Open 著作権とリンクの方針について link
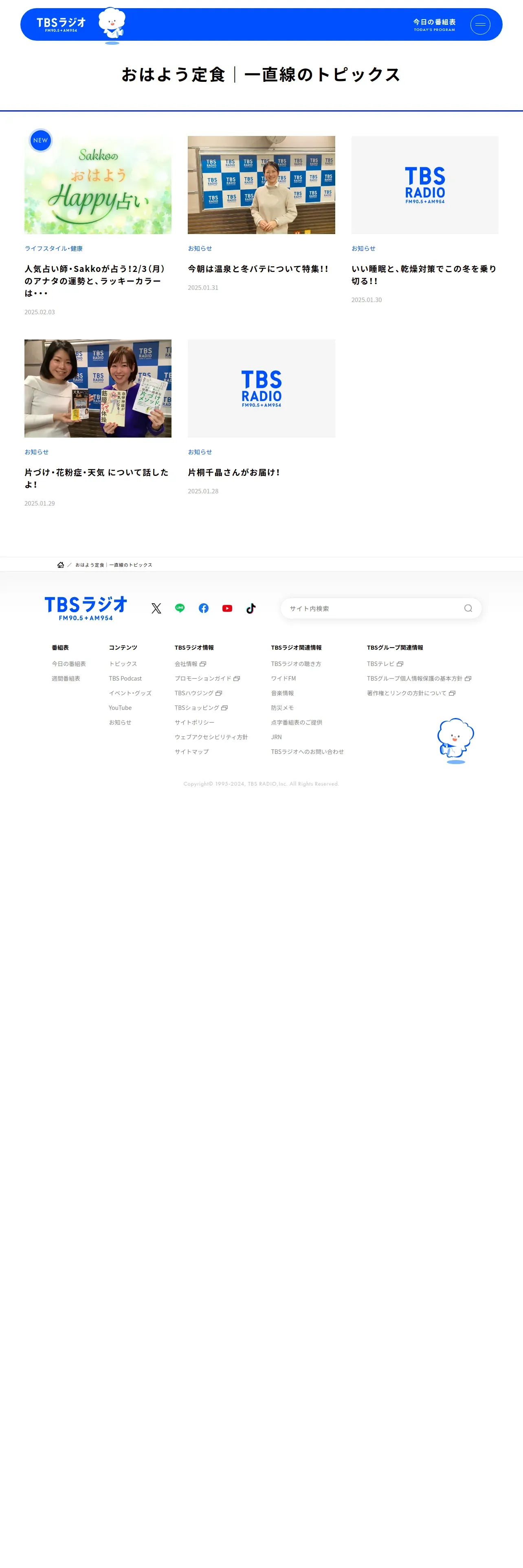The height and width of the screenshot is (1568, 523). 411,693
